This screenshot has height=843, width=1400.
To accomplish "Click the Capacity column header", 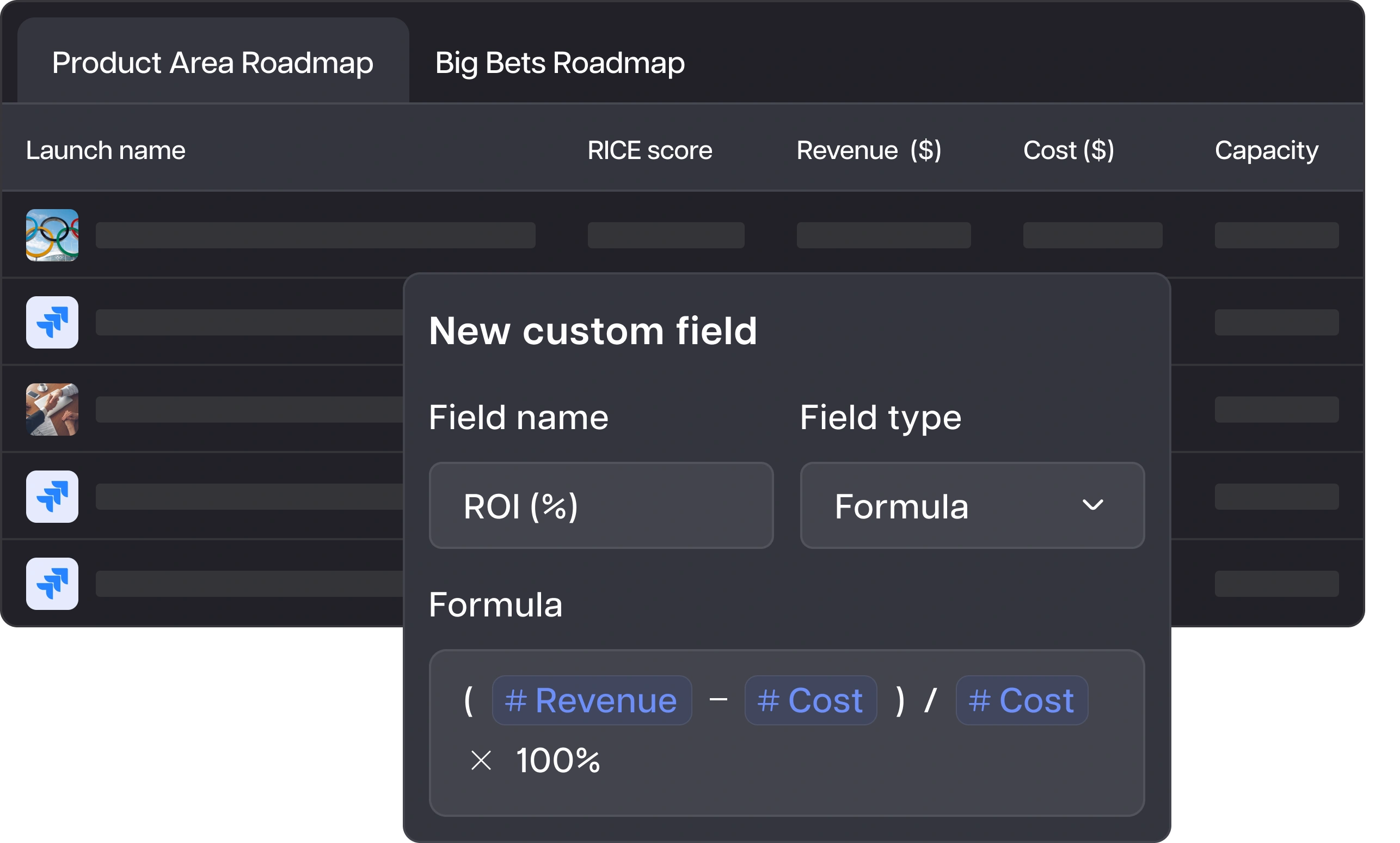I will (1266, 150).
